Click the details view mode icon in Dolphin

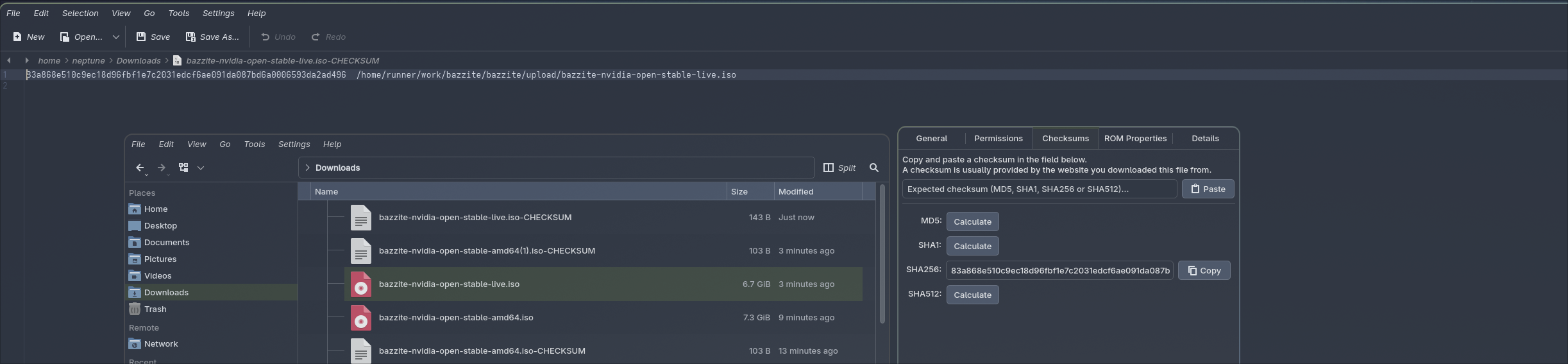pyautogui.click(x=183, y=168)
